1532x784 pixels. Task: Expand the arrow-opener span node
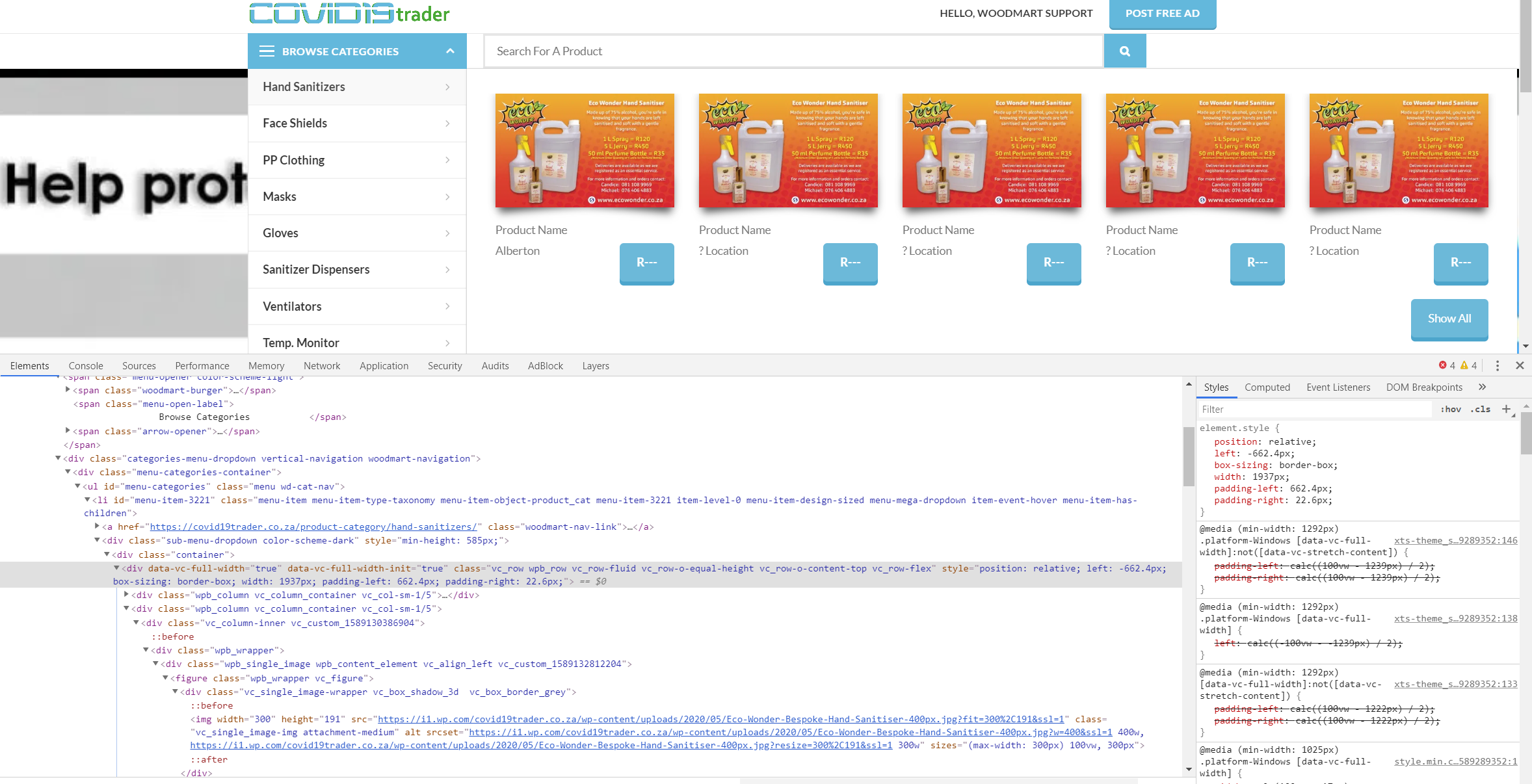coord(68,431)
